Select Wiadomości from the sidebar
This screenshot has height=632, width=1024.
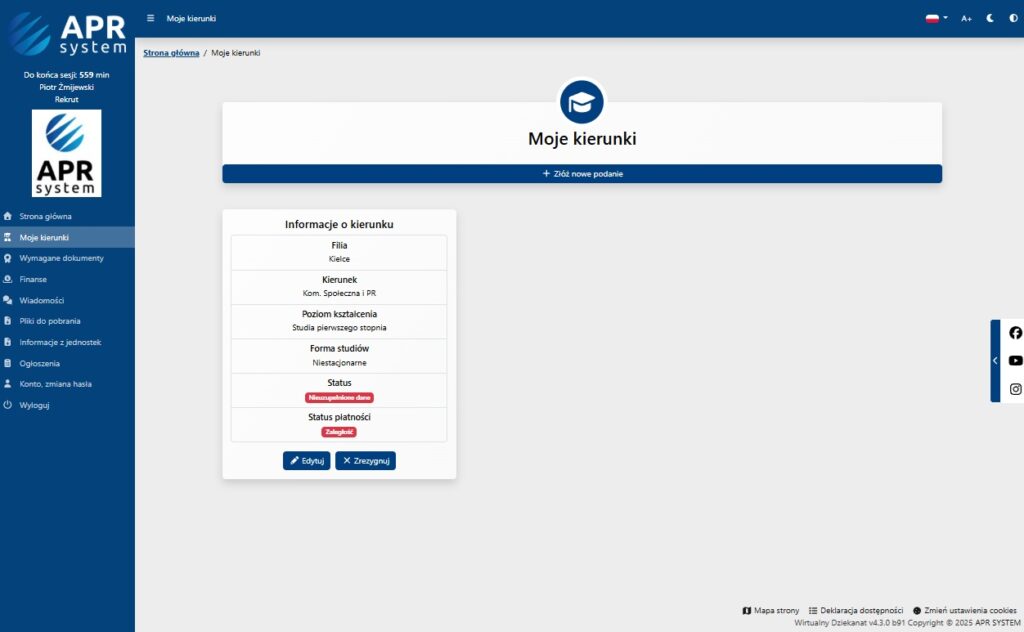coord(41,300)
